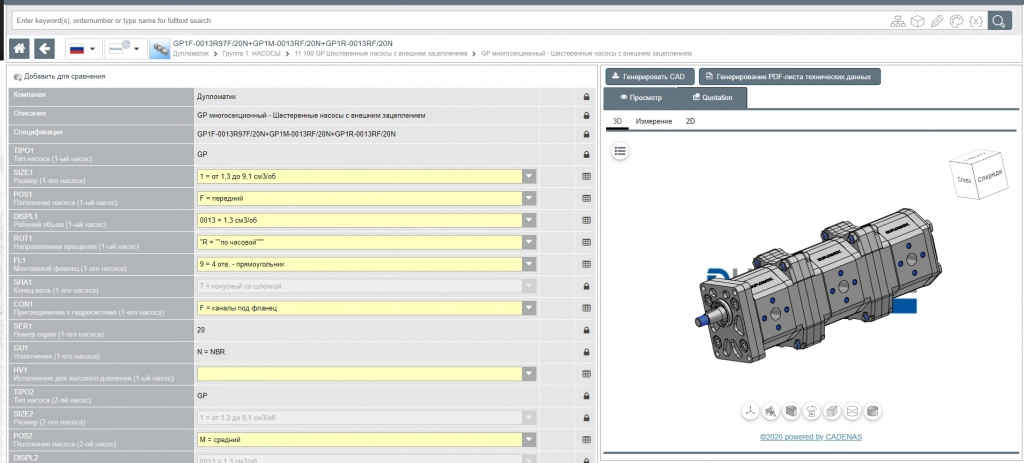Image resolution: width=1024 pixels, height=463 pixels.
Task: Open the 3D viewer list menu icon
Action: point(620,151)
